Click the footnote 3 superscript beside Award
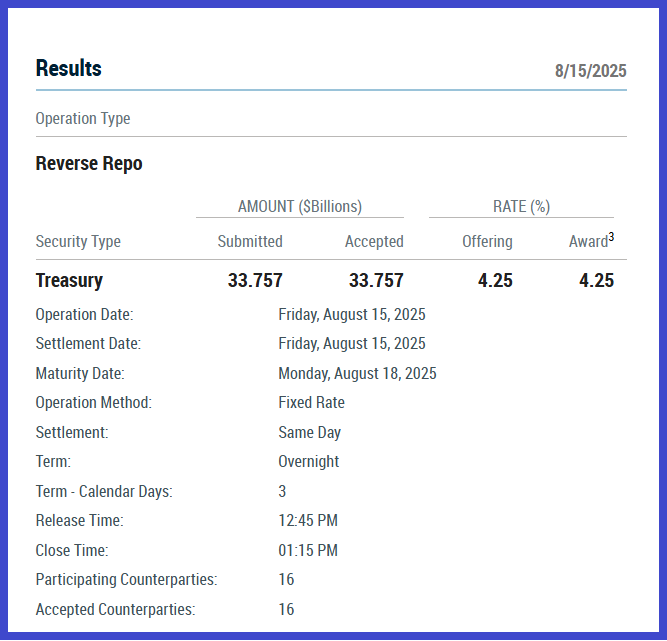Viewport: 667px width, 641px height. 611,237
